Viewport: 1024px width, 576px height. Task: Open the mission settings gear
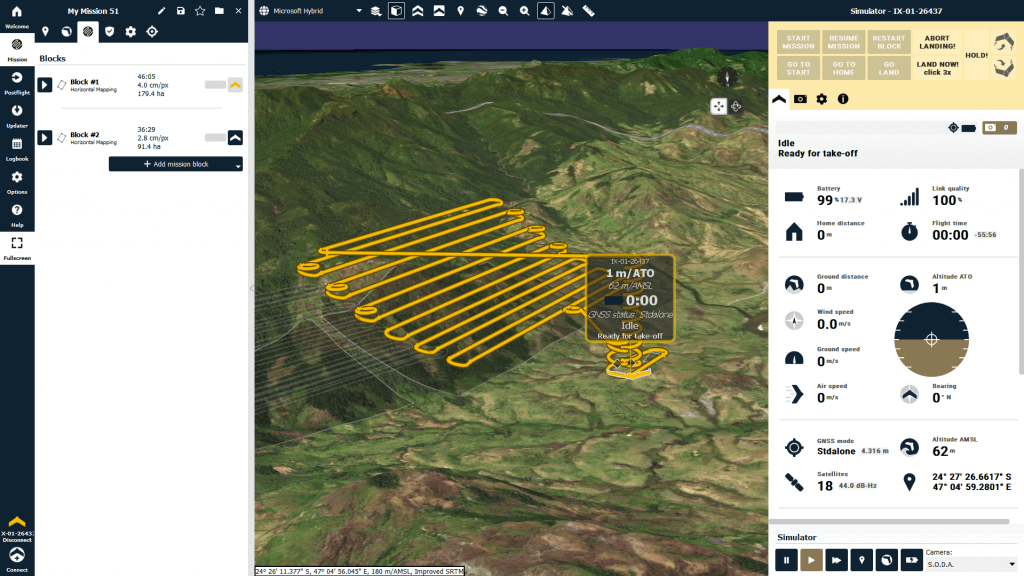(x=132, y=31)
